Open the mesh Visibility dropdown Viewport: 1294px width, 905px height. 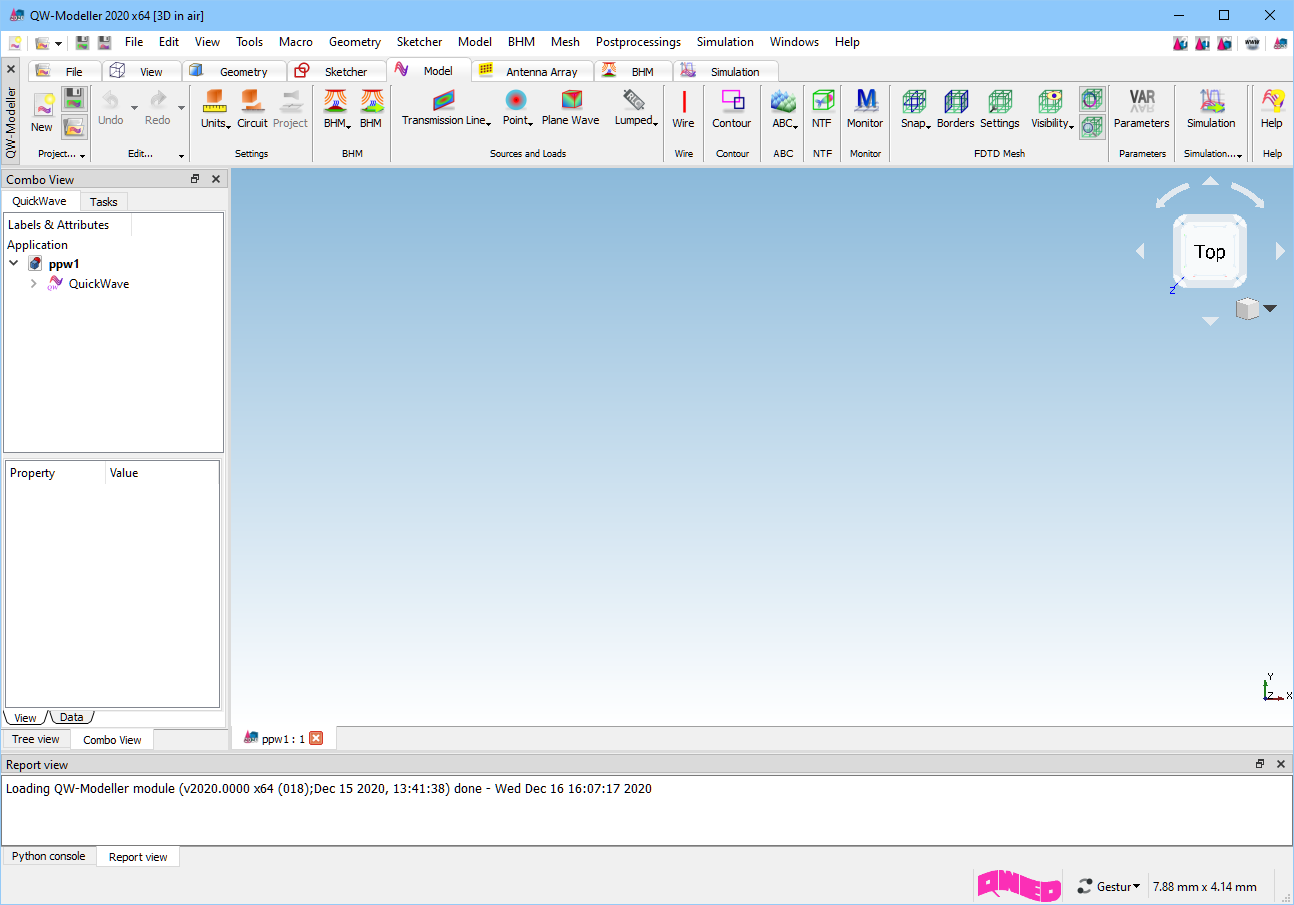point(1052,110)
